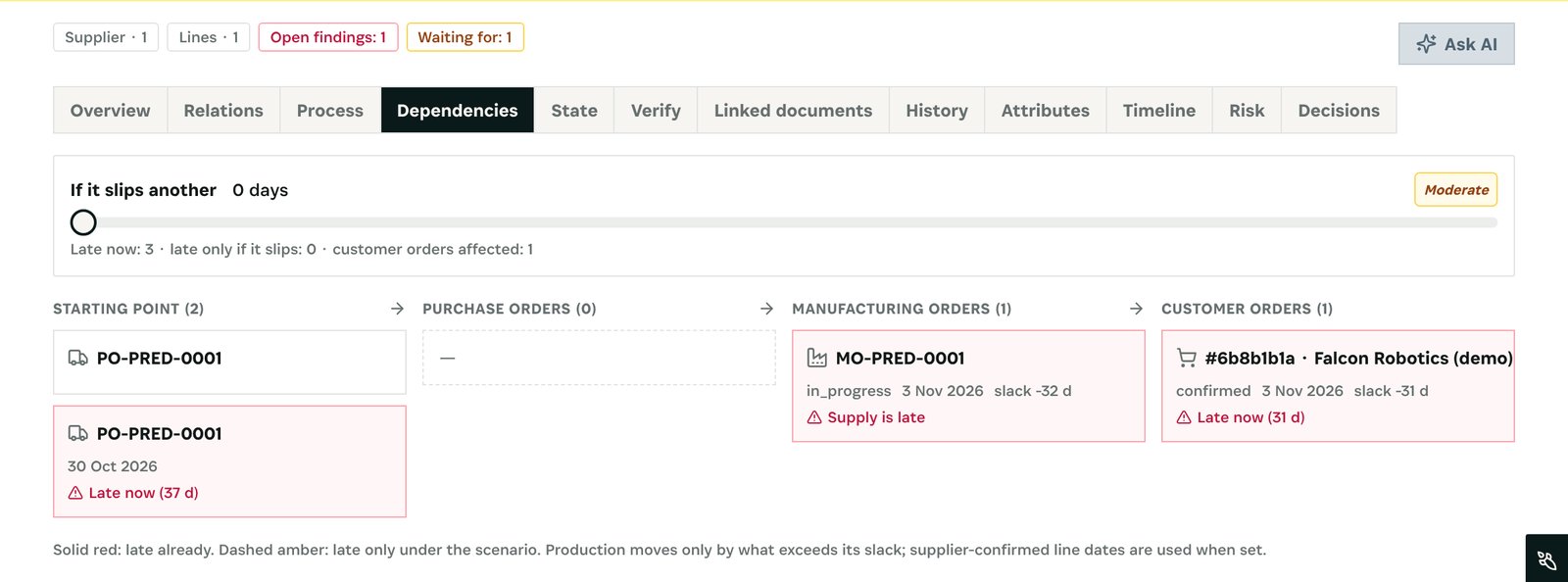Open the MO-PRED-0001 manufacturing order card
This screenshot has width=1568, height=582.
[x=968, y=386]
